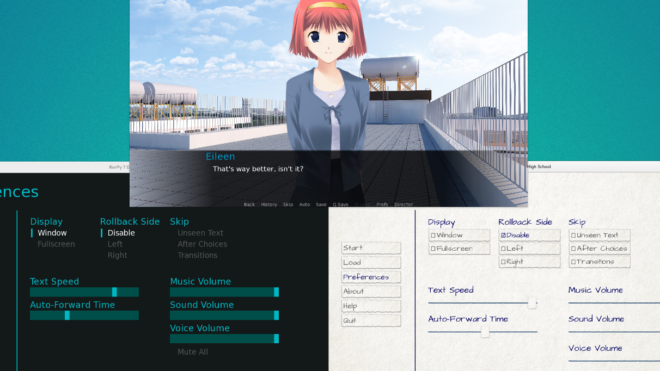Check Disable rollback in paper-themed window
The height and width of the screenshot is (371, 660).
click(x=530, y=235)
